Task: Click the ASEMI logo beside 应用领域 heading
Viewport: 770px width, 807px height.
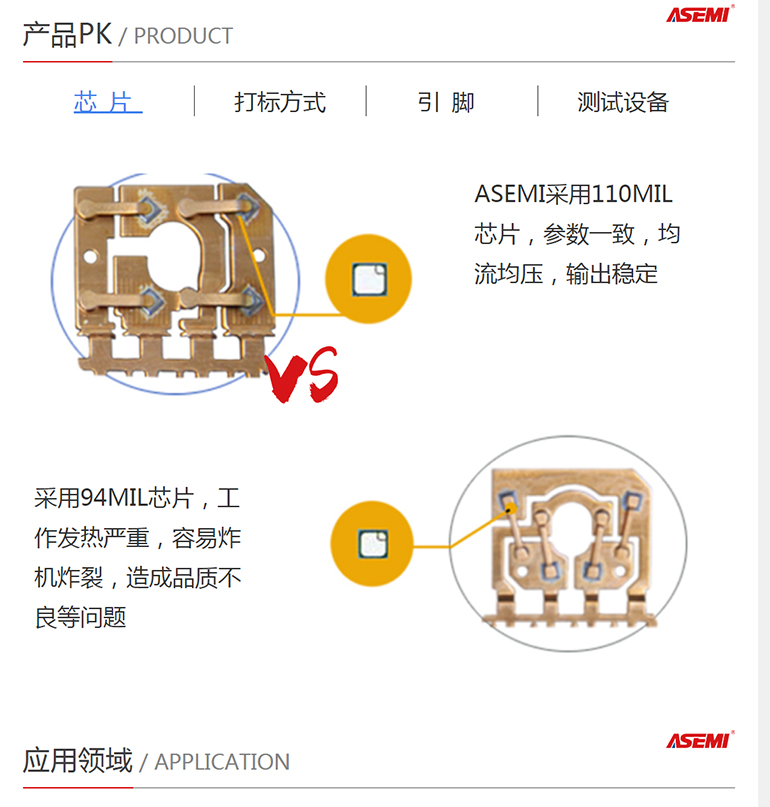Action: tap(700, 740)
